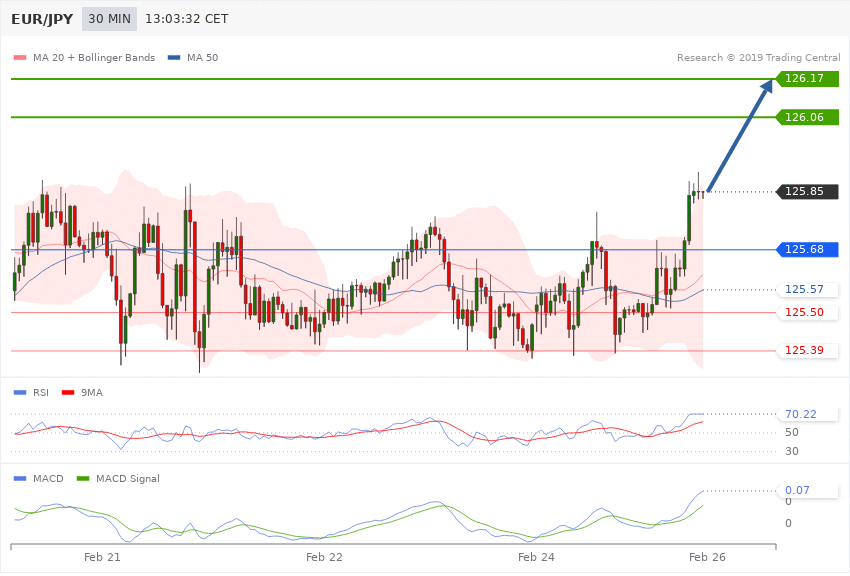Viewport: 850px width, 576px height.
Task: Click the Feb 22 date axis label
Action: click(324, 557)
